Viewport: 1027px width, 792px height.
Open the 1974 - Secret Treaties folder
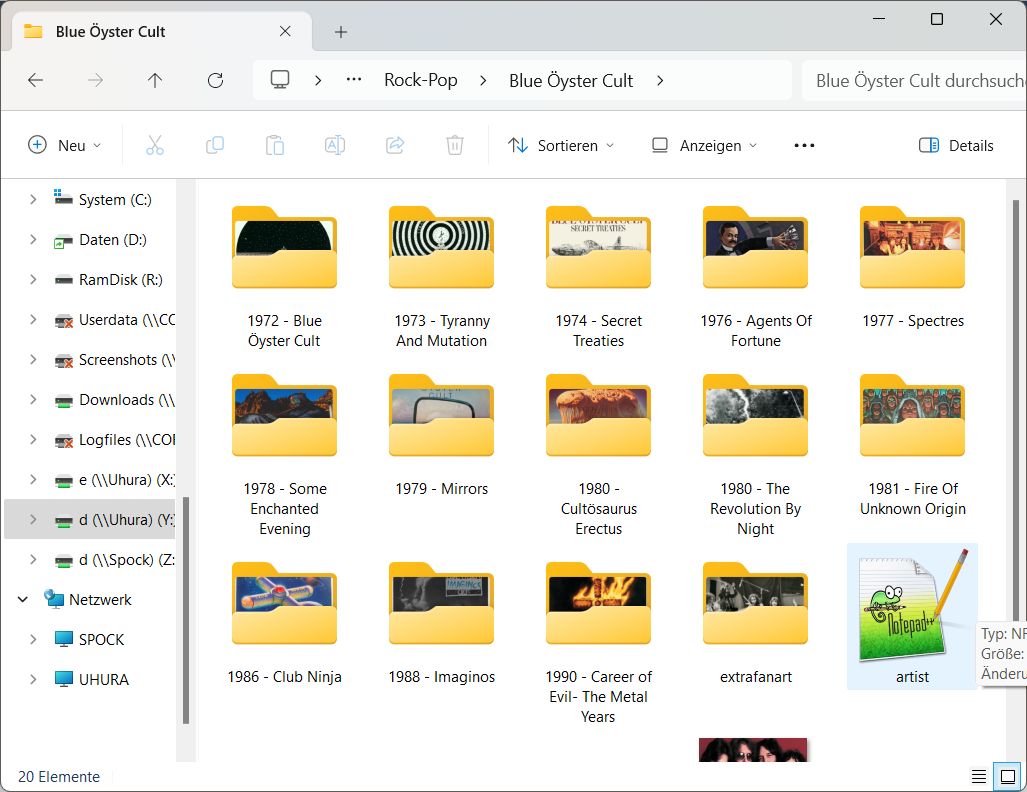599,276
